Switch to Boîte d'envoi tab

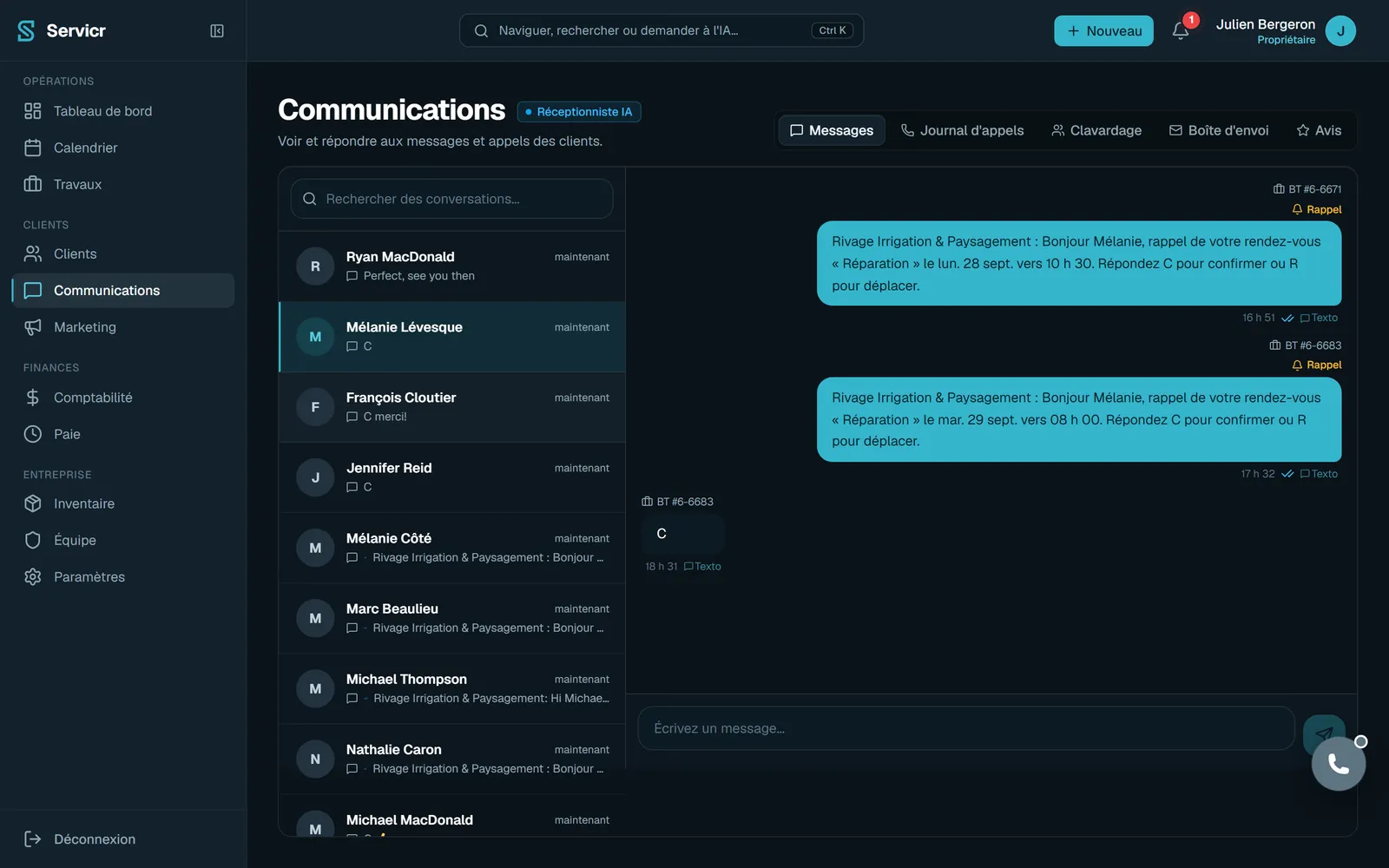(x=1219, y=130)
